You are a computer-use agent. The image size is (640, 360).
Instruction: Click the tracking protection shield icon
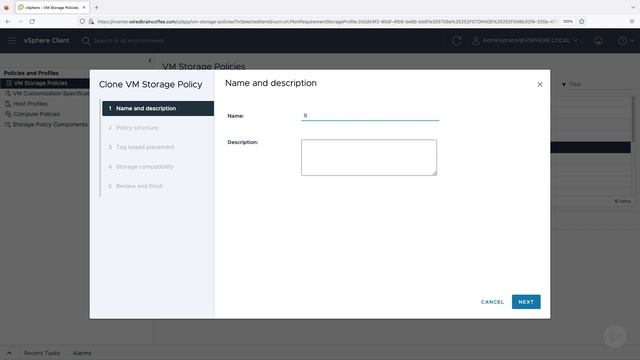(x=82, y=21)
